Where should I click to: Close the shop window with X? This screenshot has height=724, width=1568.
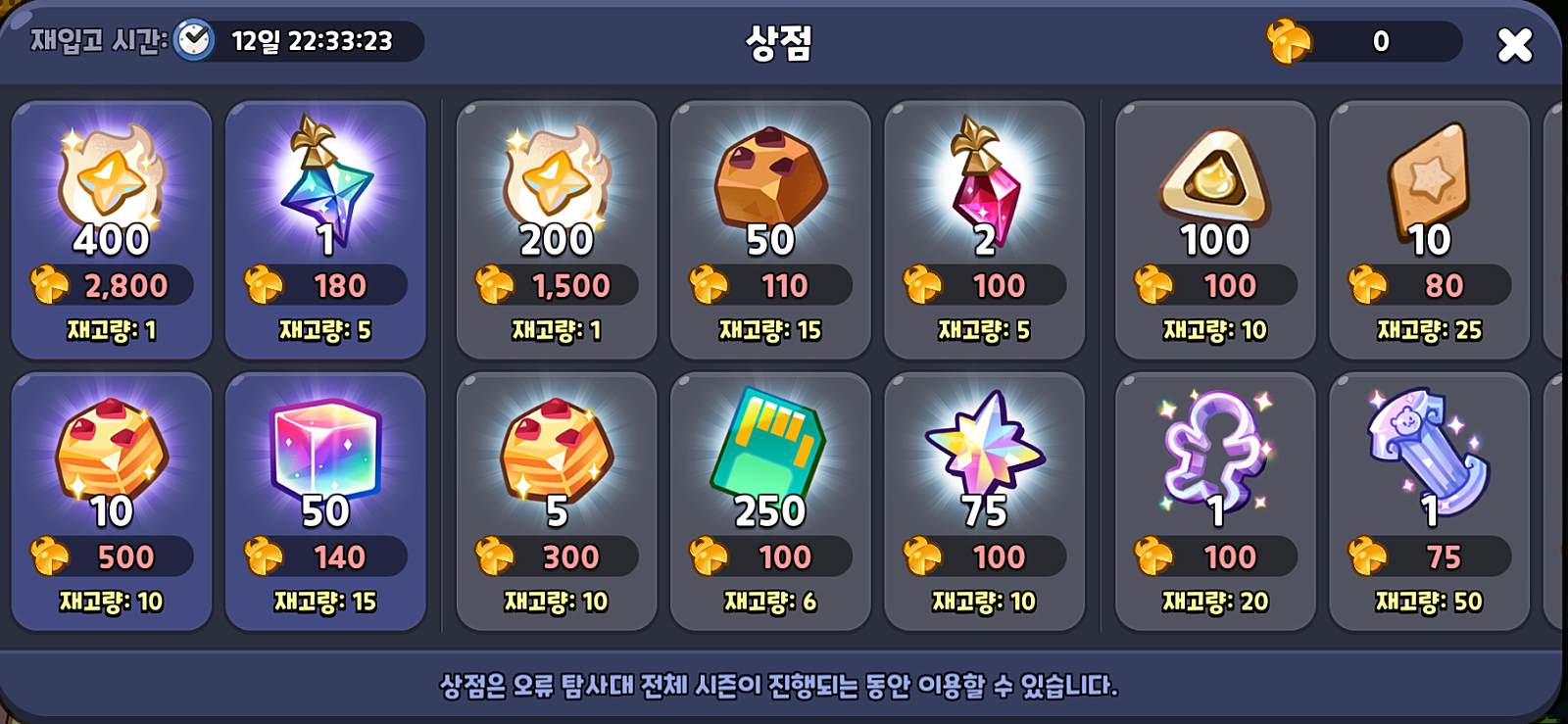tap(1515, 44)
